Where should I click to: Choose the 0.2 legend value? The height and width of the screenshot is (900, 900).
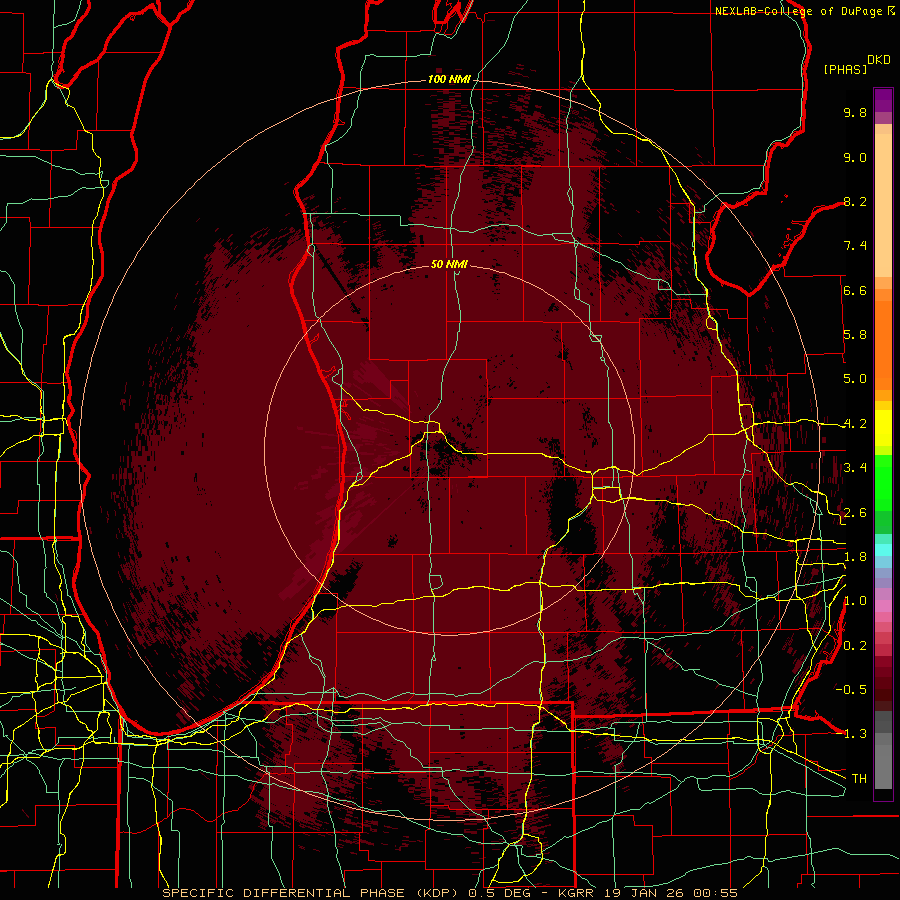pos(855,646)
